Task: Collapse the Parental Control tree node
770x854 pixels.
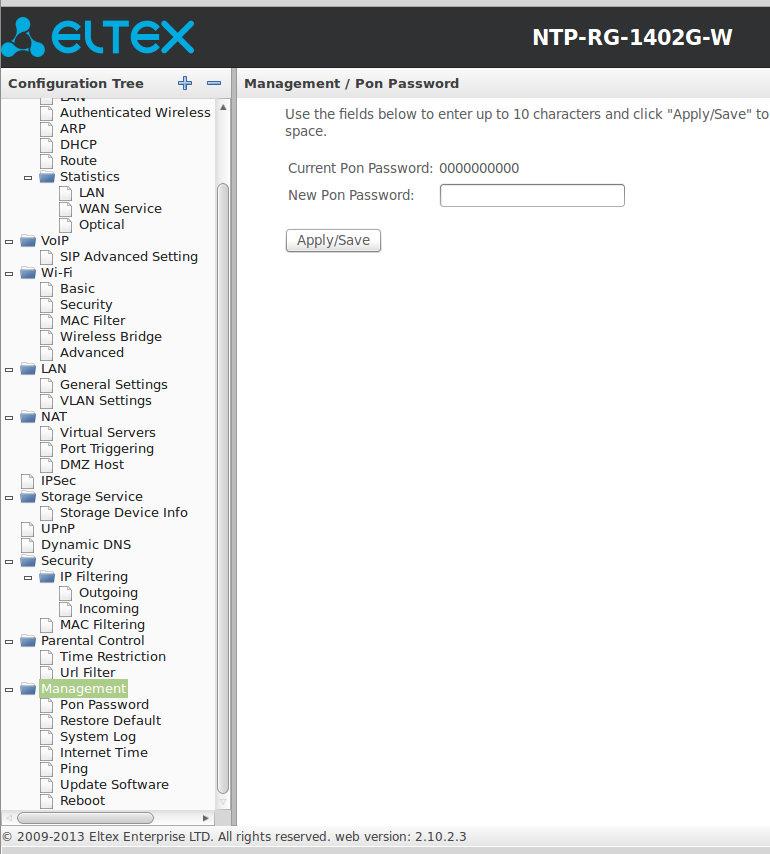Action: point(9,642)
